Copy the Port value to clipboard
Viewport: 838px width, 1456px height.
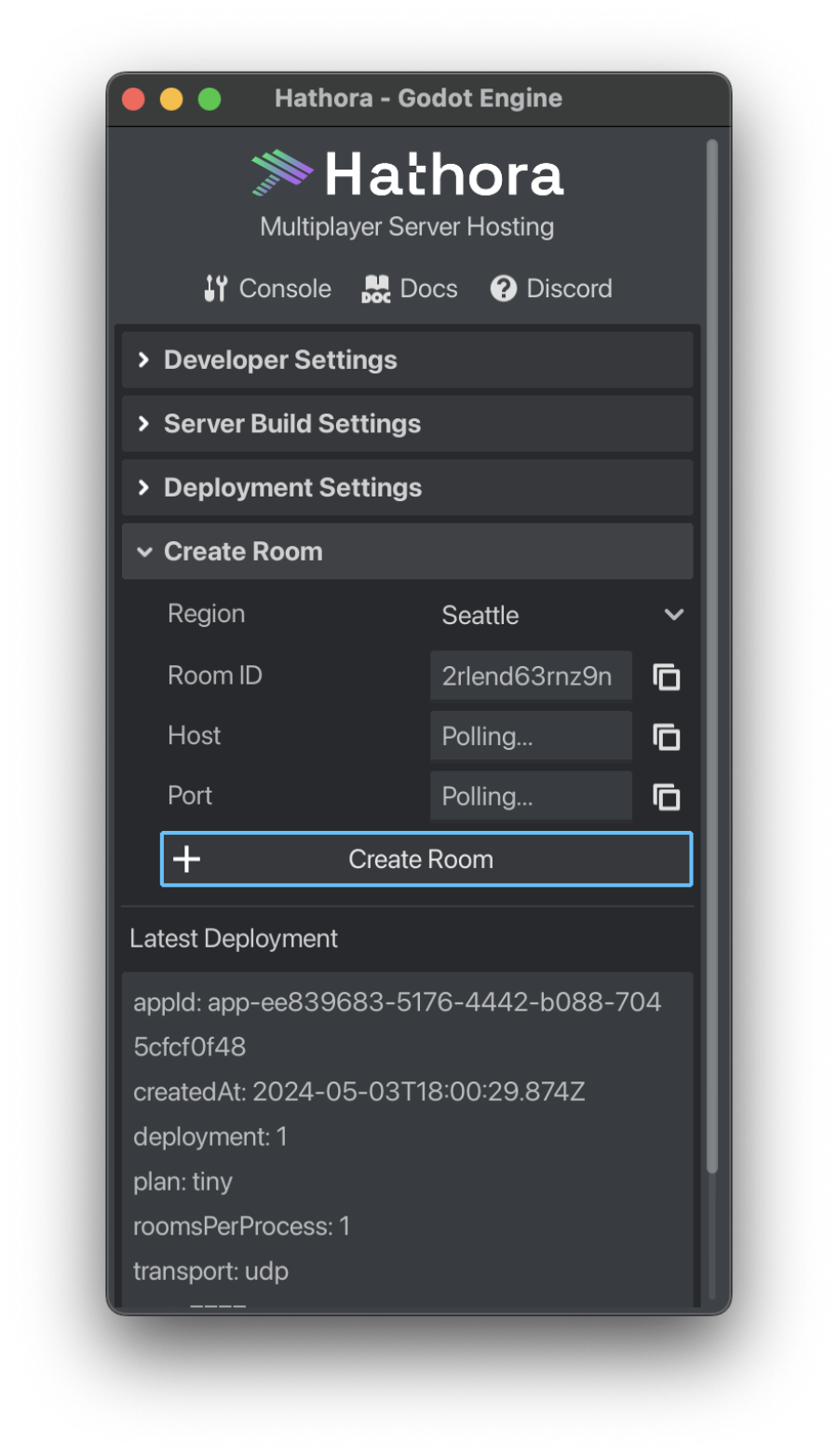pyautogui.click(x=667, y=796)
